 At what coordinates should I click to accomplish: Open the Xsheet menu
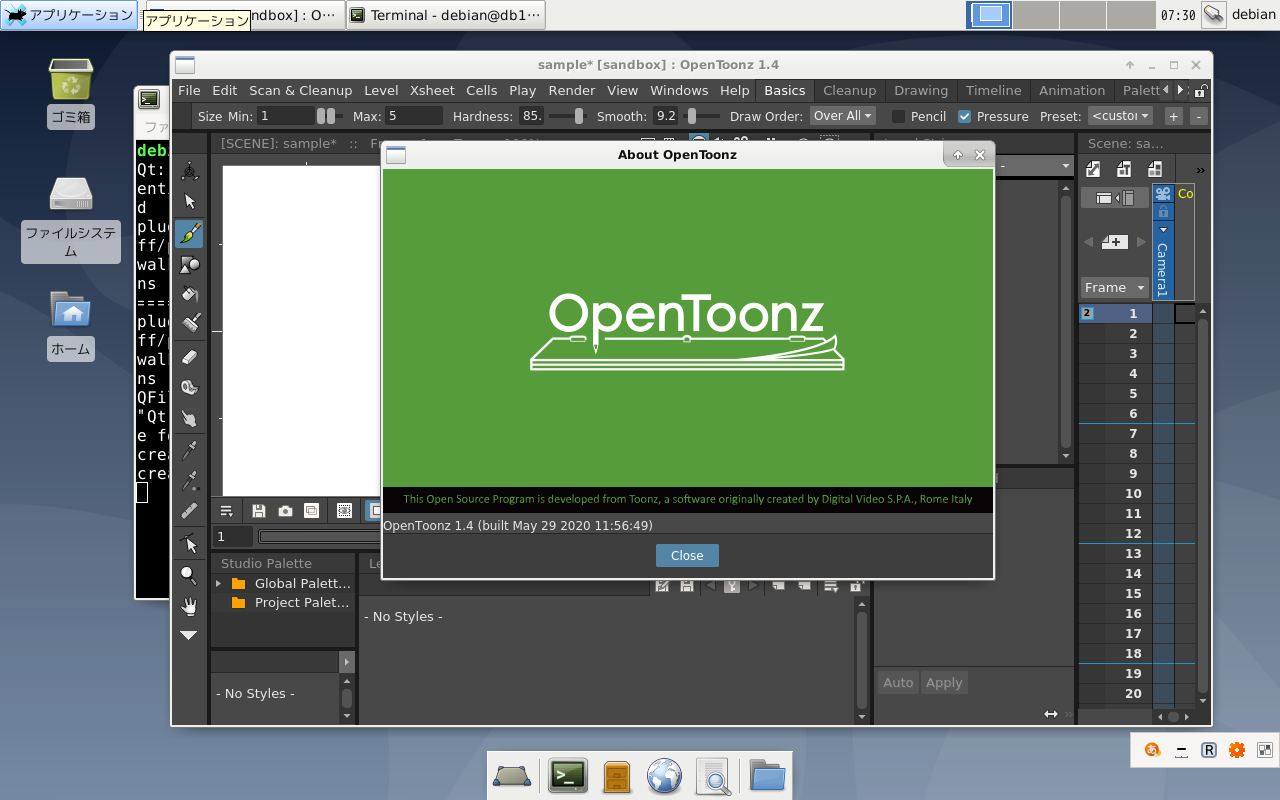432,90
